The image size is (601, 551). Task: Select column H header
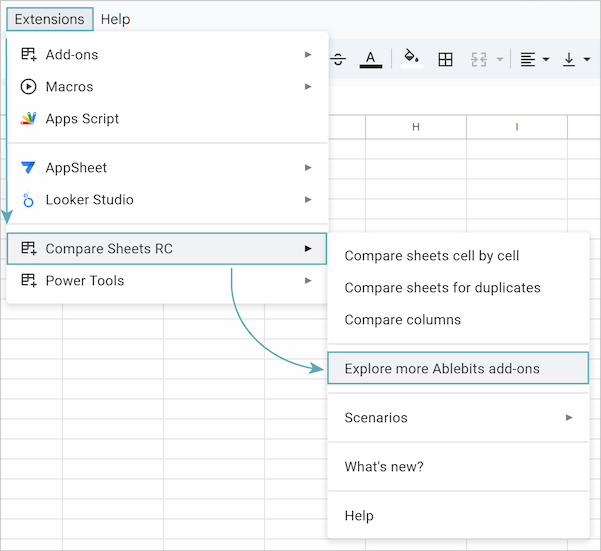(x=416, y=127)
